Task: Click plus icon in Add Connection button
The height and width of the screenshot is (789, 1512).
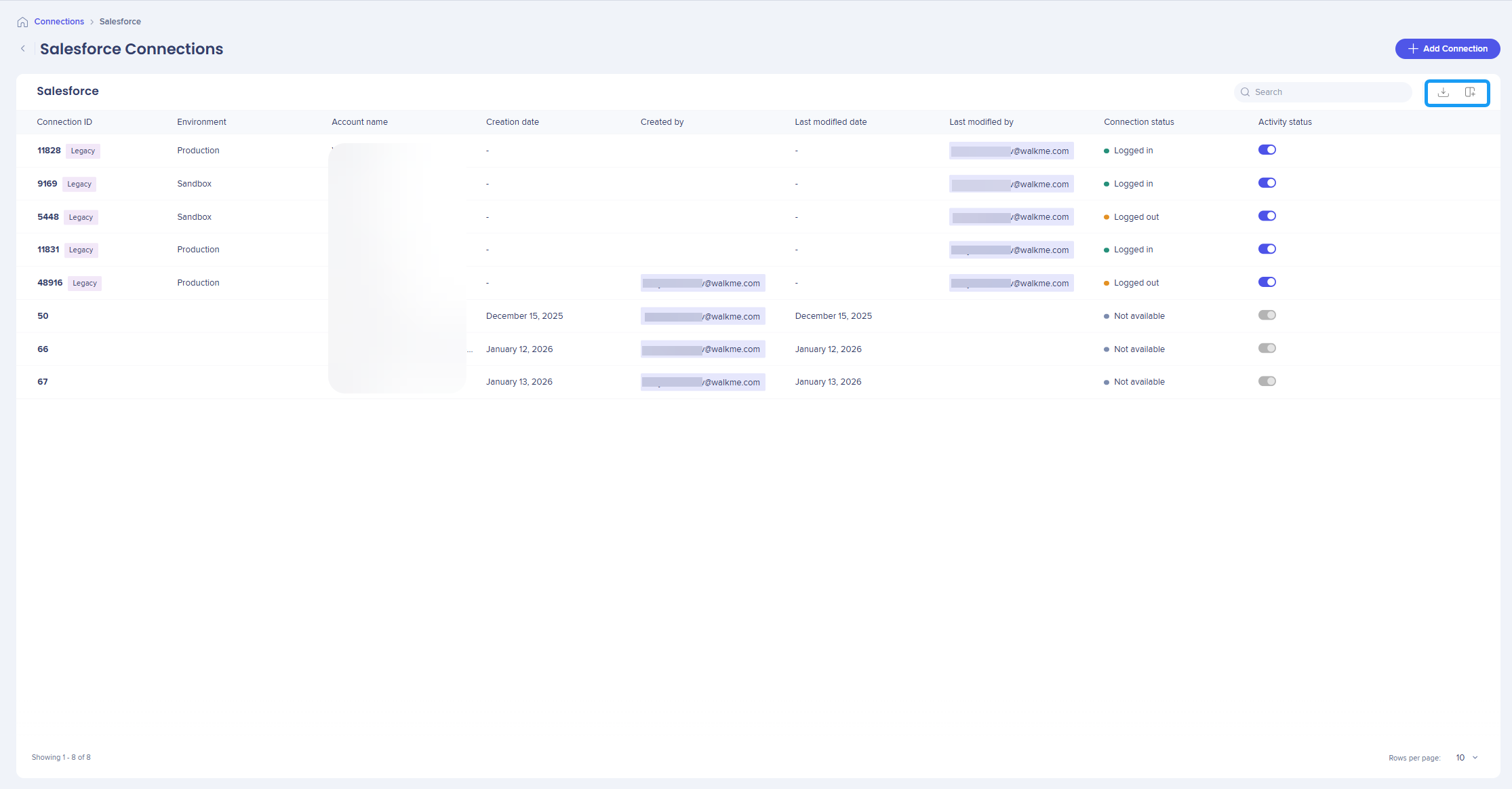Action: click(1413, 49)
